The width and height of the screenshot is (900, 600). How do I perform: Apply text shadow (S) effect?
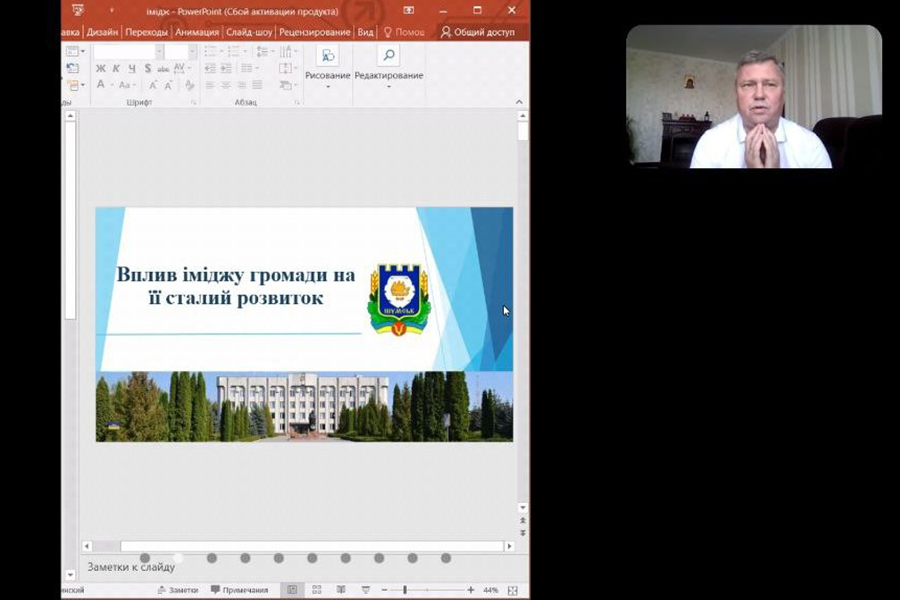148,69
